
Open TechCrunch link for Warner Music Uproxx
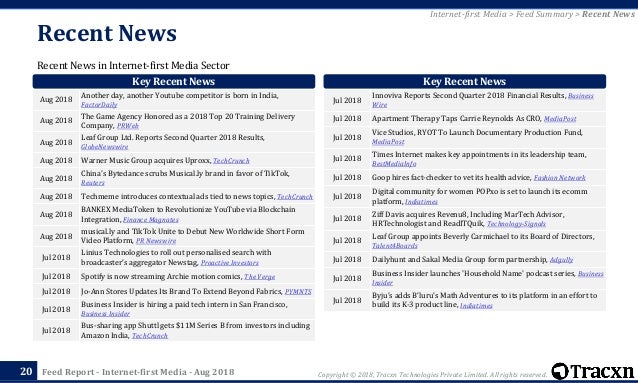tap(231, 161)
